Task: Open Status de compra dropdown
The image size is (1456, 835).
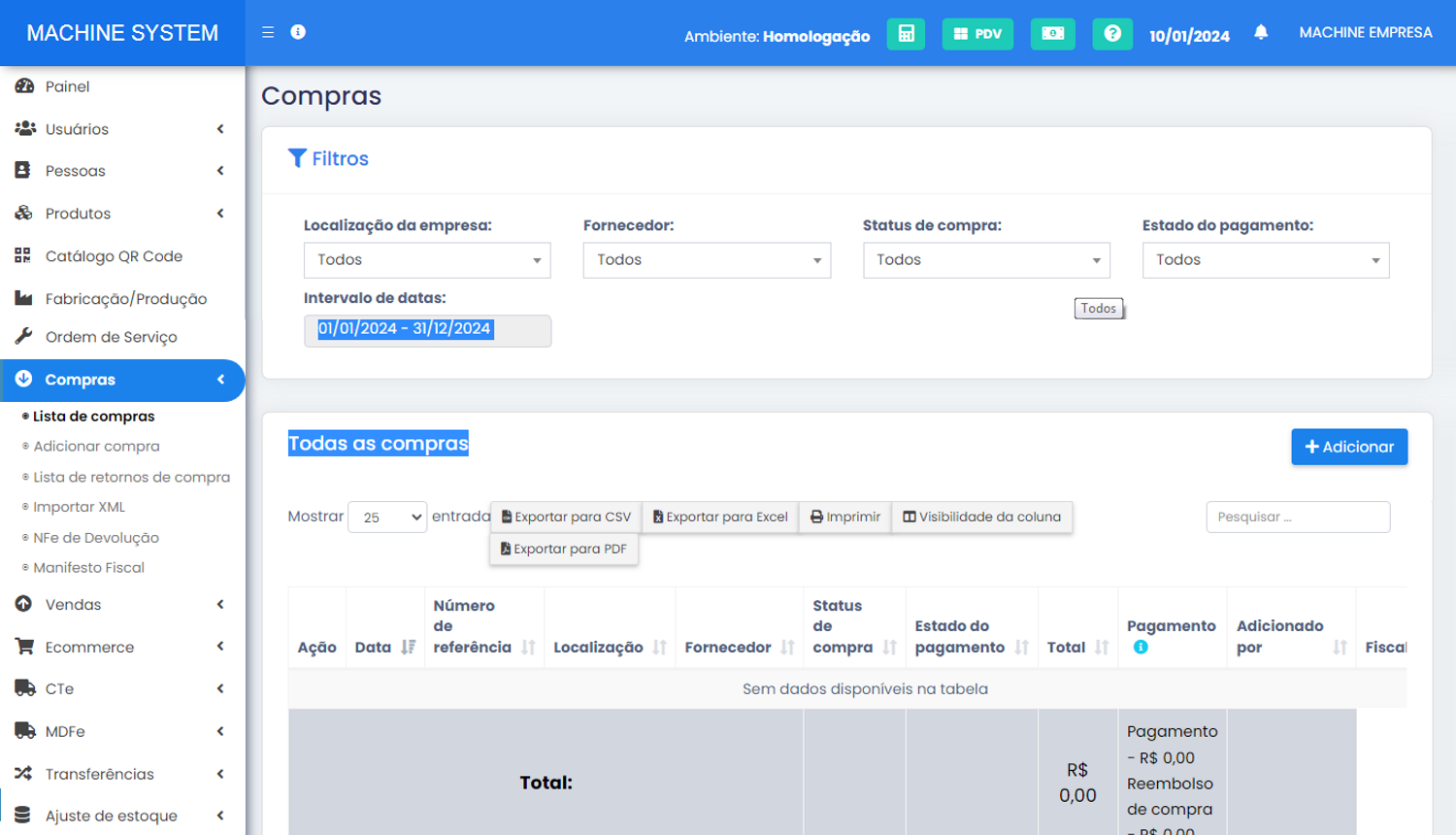Action: [x=986, y=260]
